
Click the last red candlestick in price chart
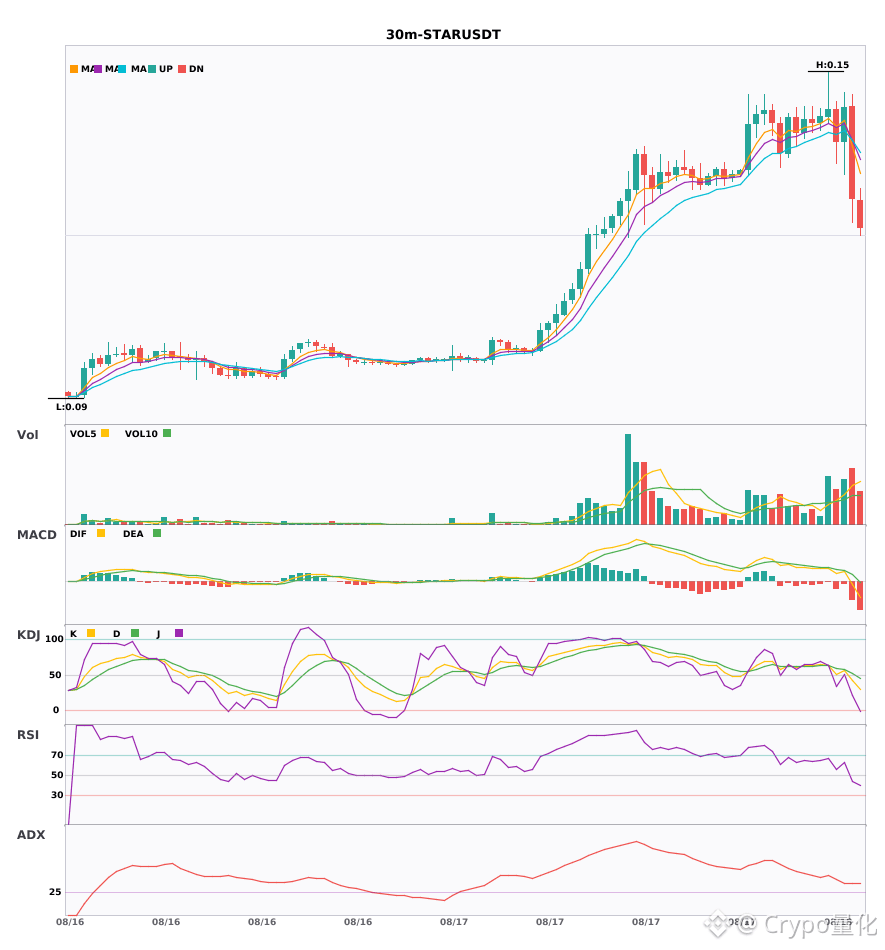click(x=860, y=214)
